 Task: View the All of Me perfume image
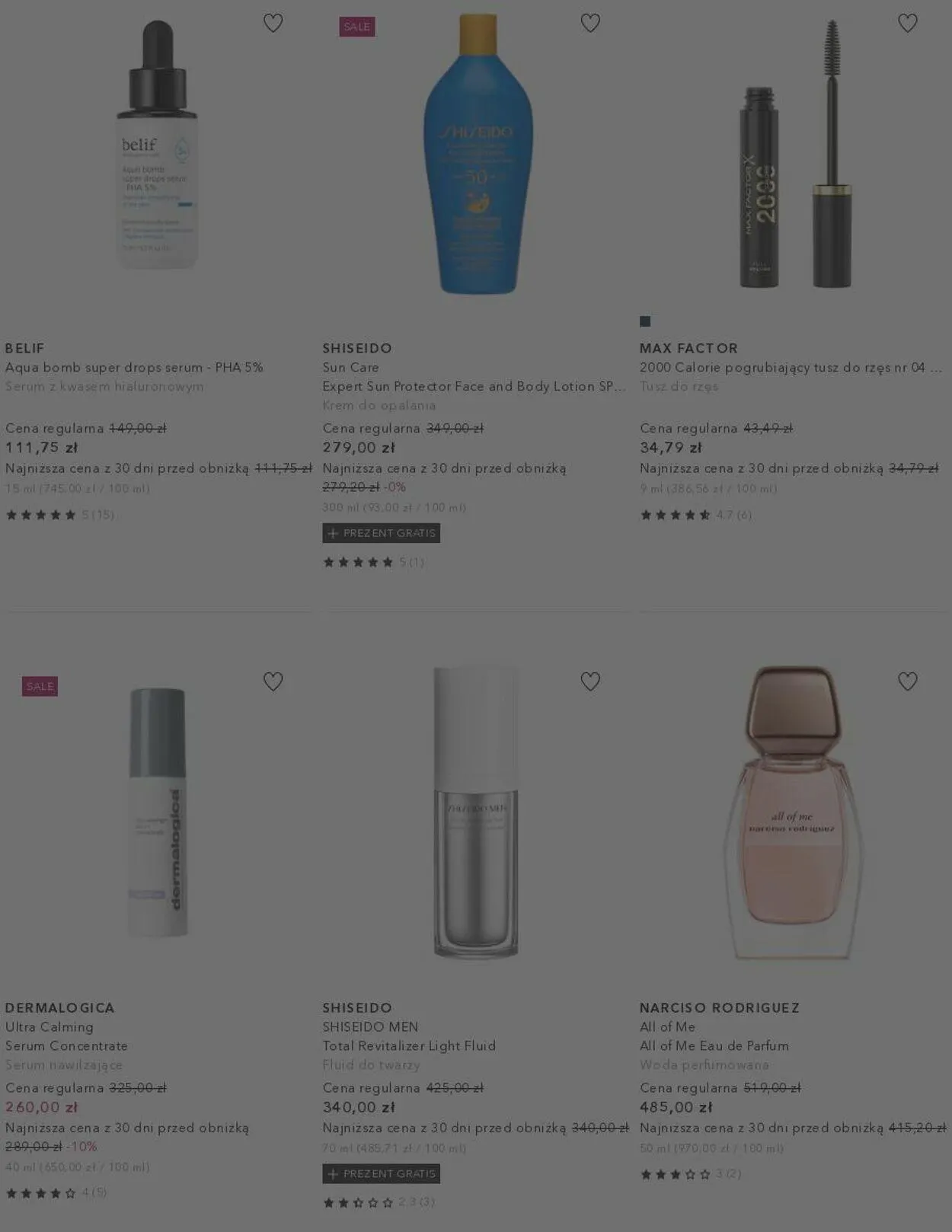(x=793, y=812)
